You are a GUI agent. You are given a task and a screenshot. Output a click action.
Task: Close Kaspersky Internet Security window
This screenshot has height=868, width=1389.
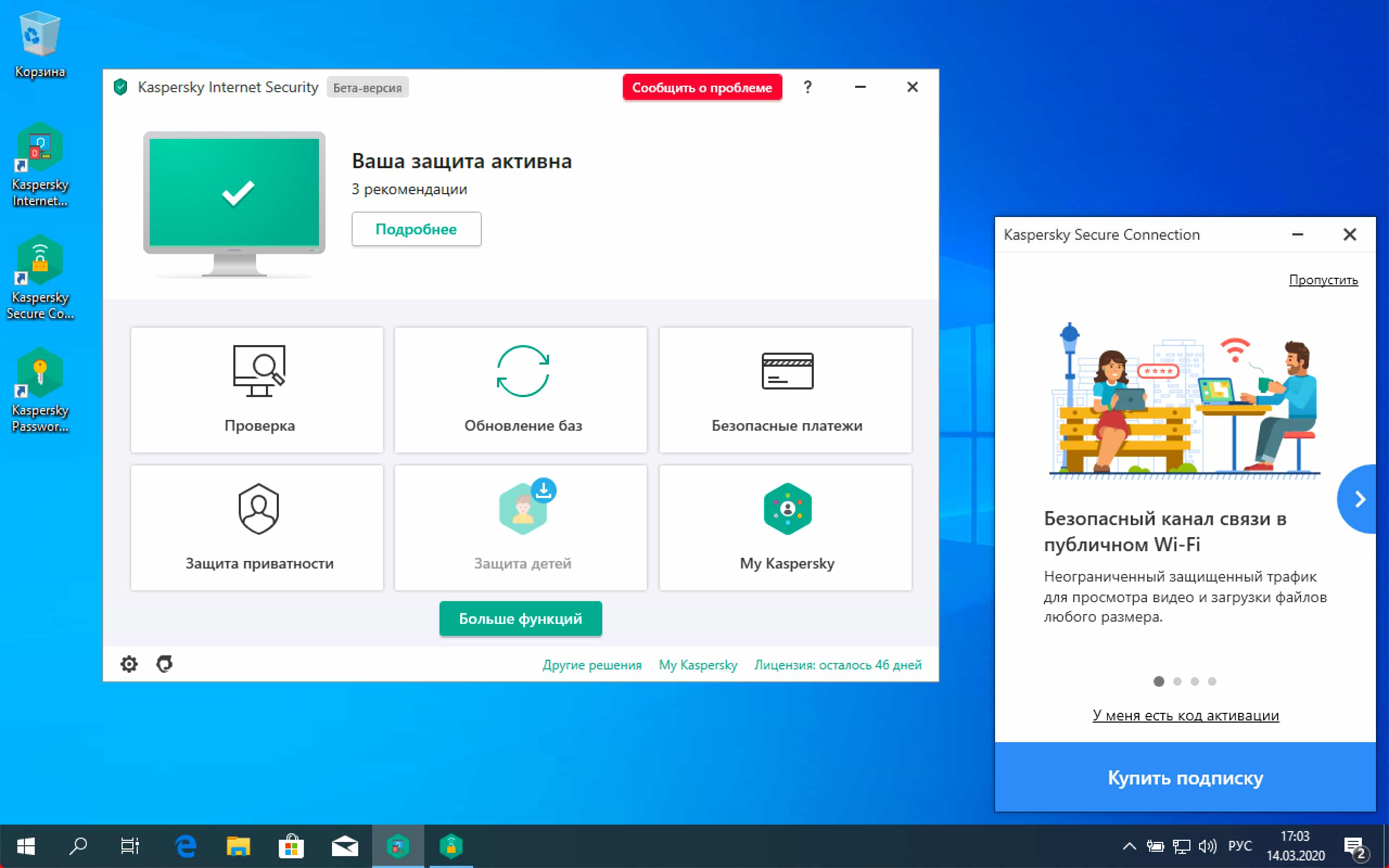tap(912, 87)
